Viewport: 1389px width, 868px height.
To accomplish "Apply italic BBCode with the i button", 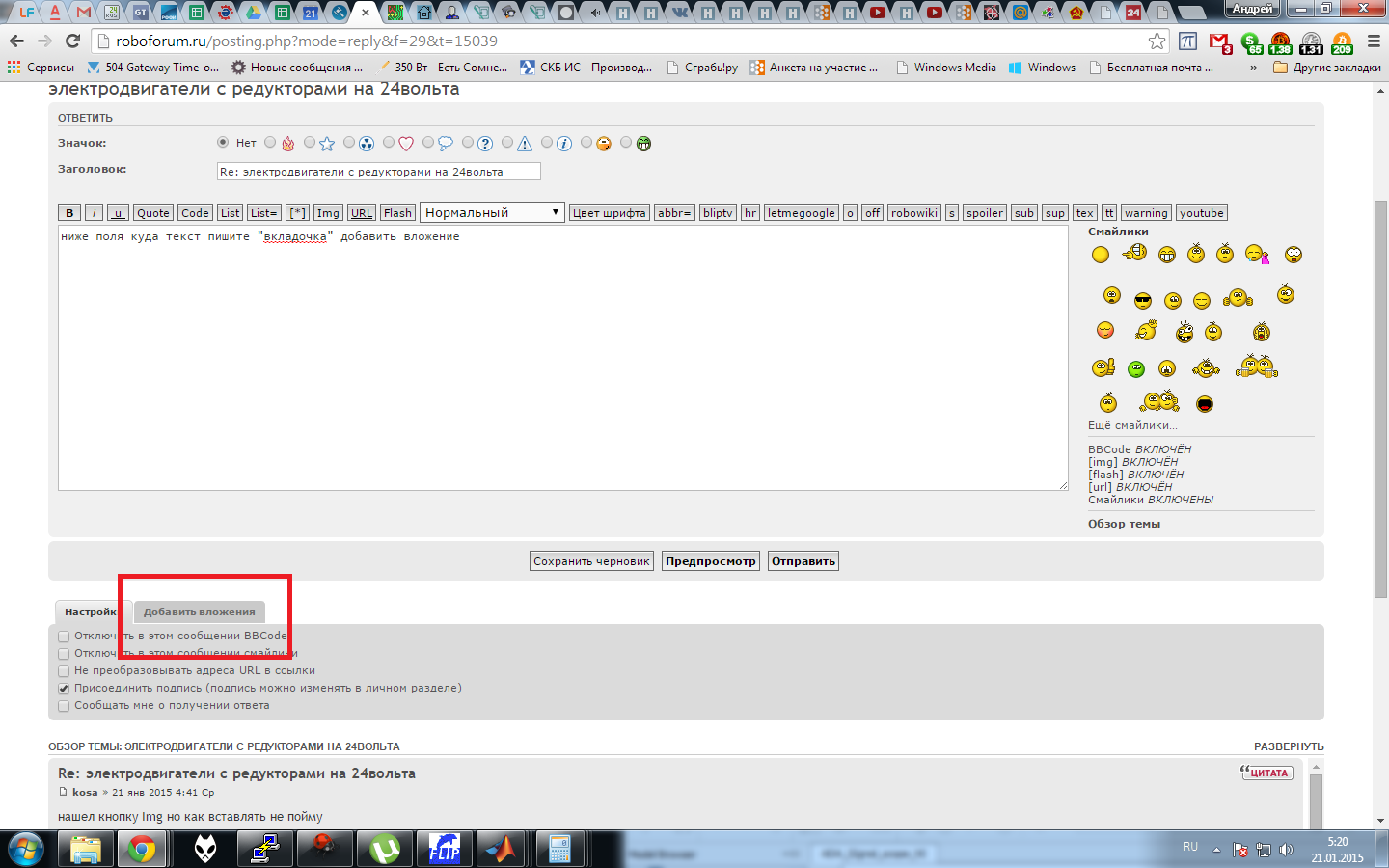I will point(94,213).
